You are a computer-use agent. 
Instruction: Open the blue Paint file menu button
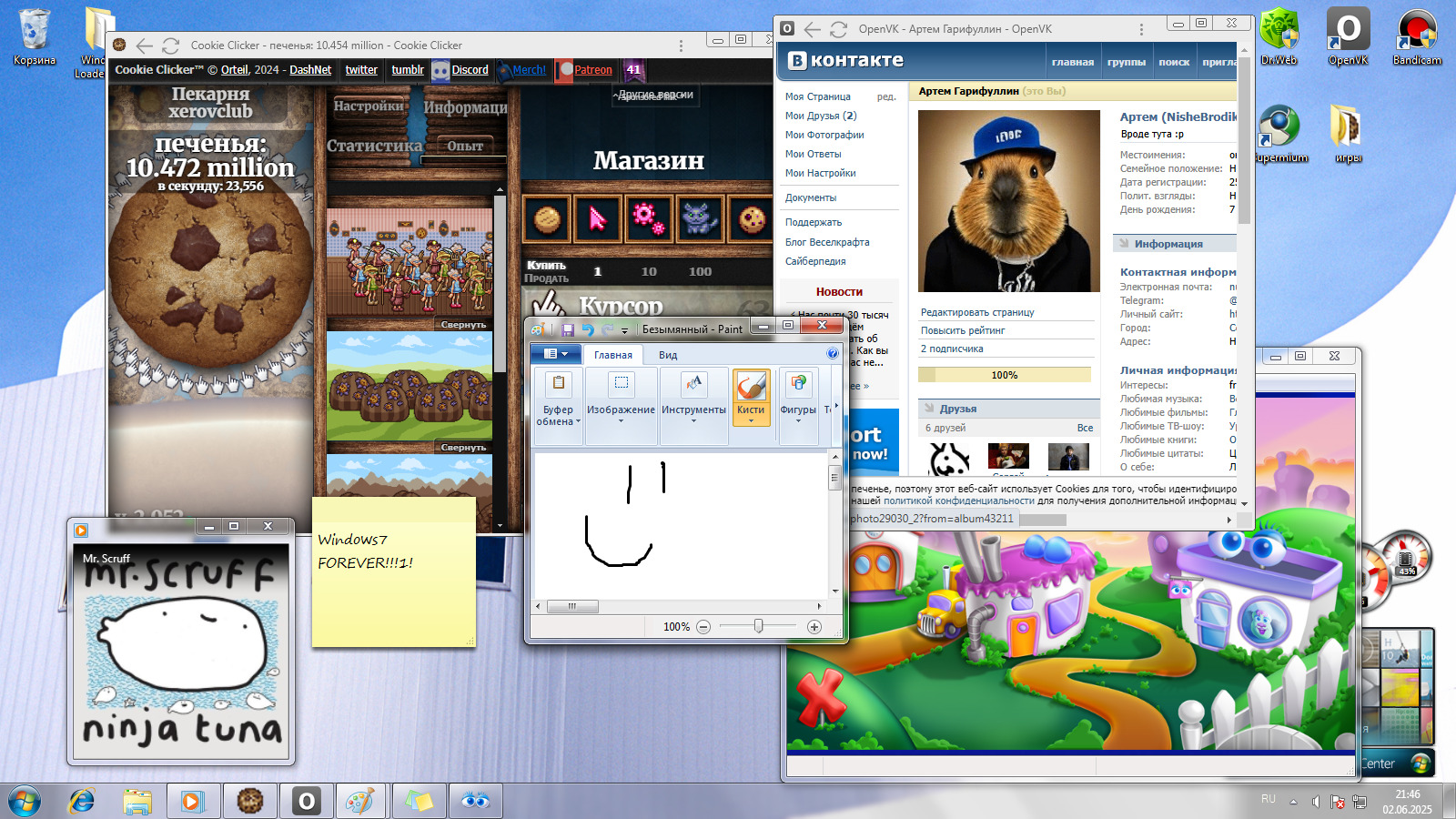click(555, 354)
